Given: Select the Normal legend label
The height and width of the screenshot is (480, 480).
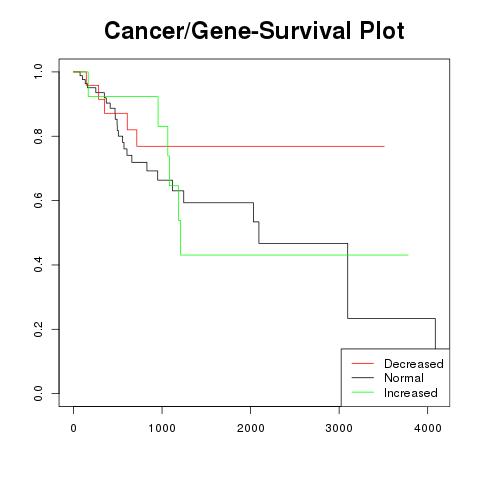Looking at the screenshot, I should click(x=404, y=378).
